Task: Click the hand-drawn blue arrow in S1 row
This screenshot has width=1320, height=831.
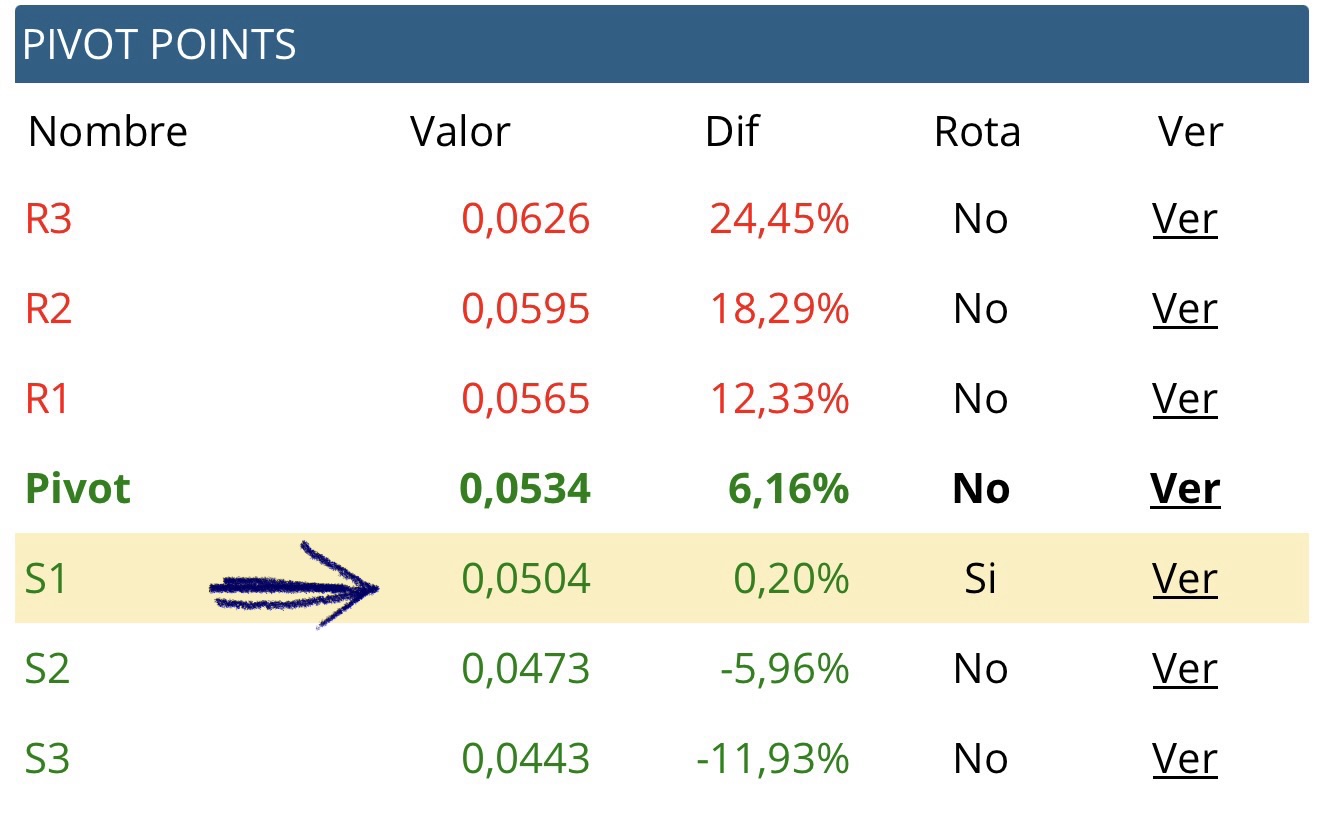Action: point(295,587)
